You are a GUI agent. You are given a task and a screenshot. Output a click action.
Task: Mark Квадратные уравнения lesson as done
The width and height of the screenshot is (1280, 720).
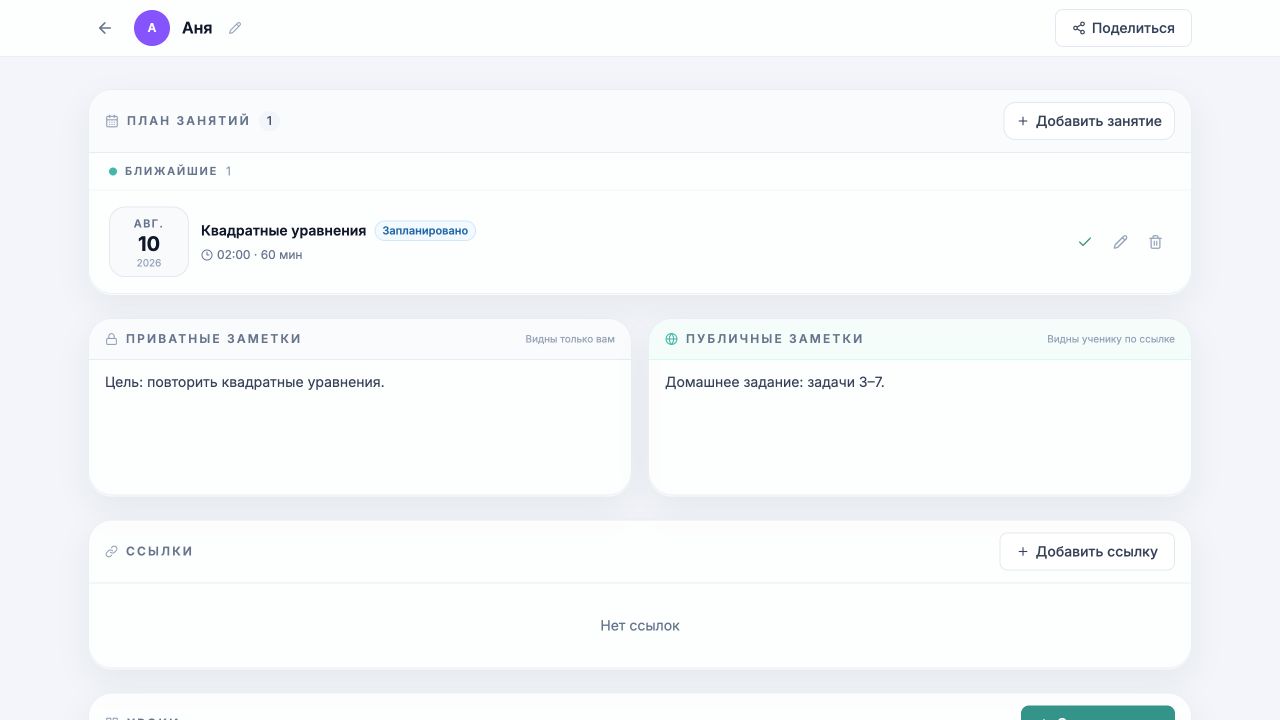click(x=1085, y=242)
